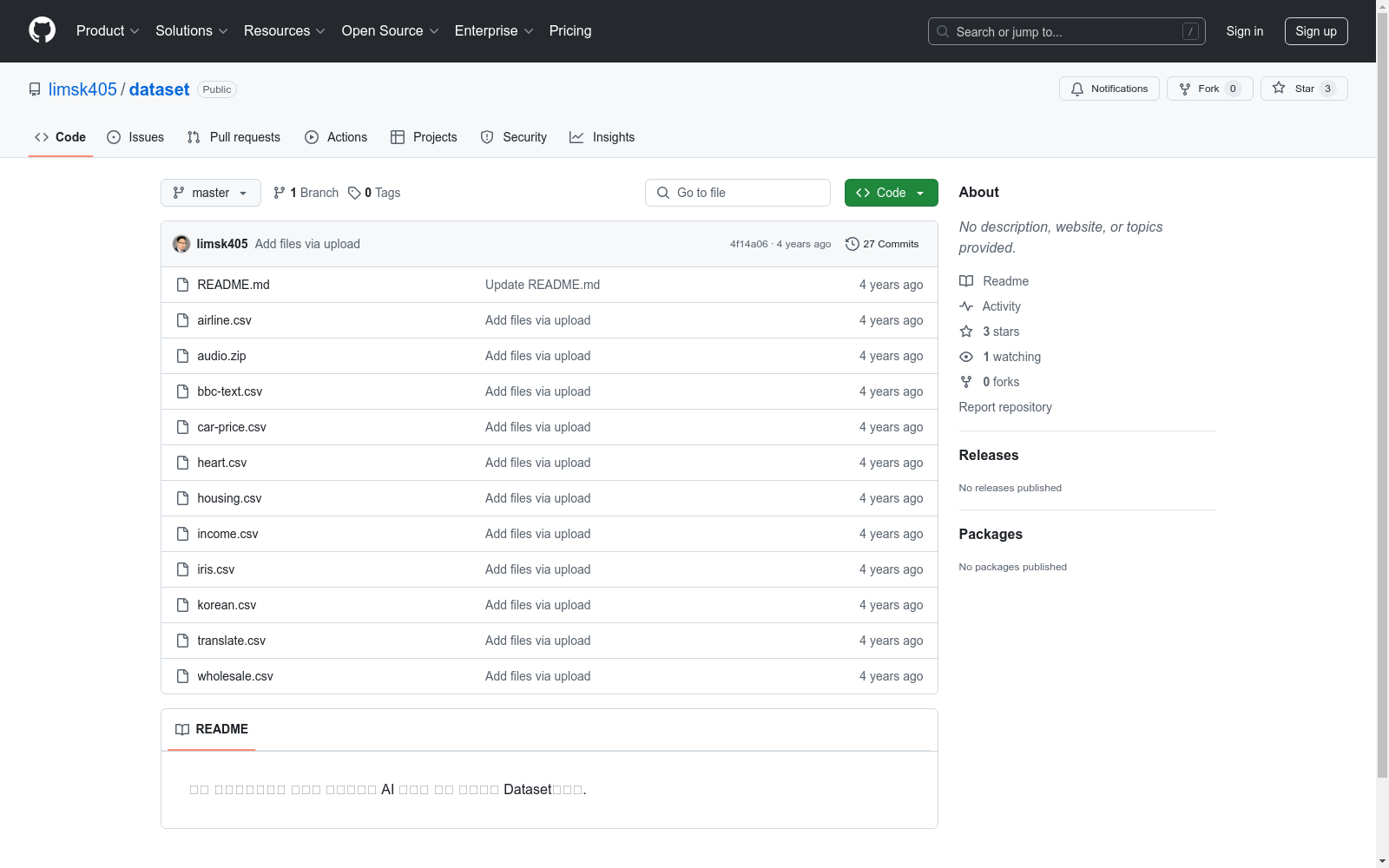The width and height of the screenshot is (1389, 868).
Task: Switch to the Actions tab
Action: [336, 137]
